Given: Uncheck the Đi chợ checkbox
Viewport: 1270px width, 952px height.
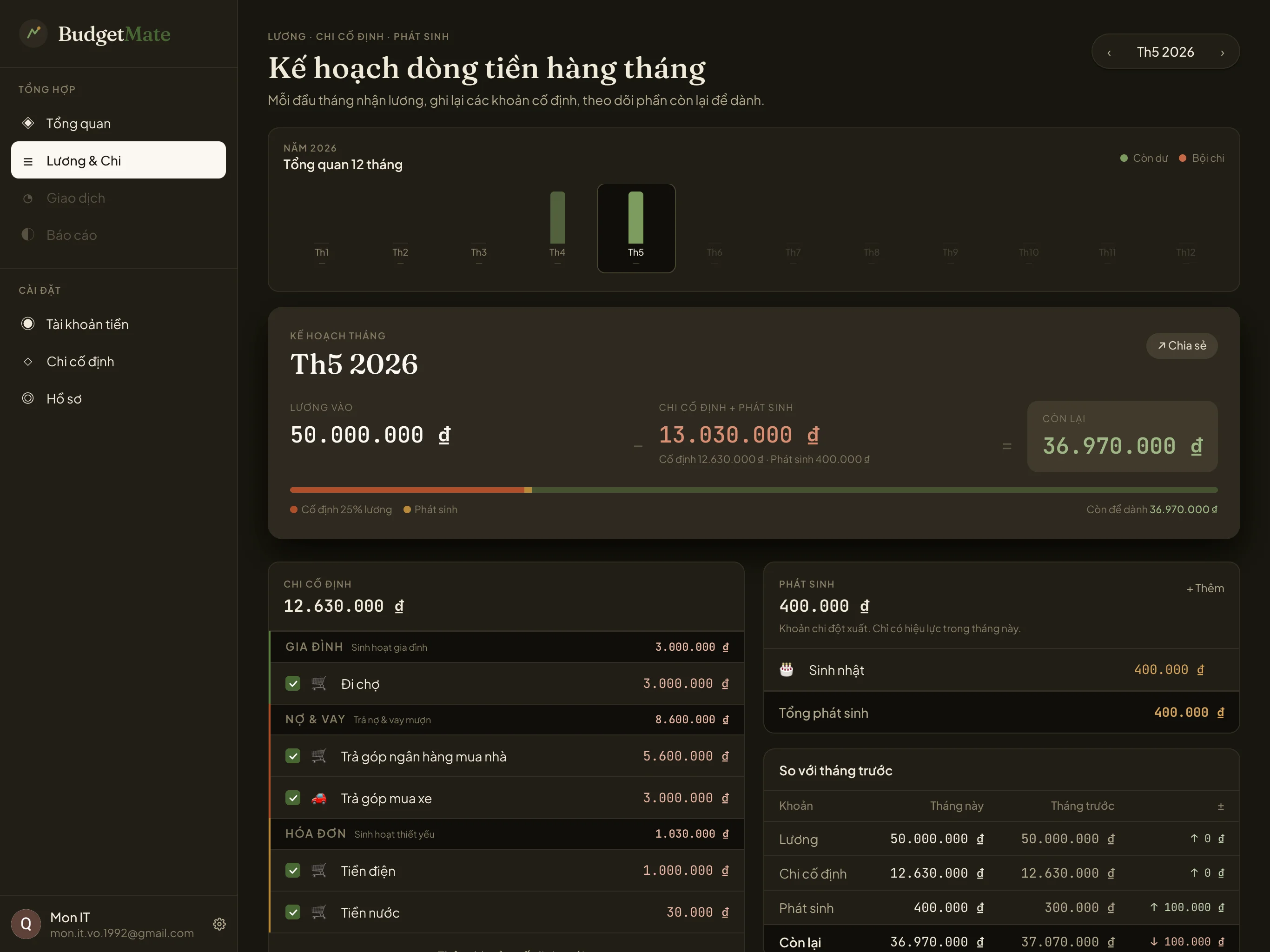Looking at the screenshot, I should (293, 683).
